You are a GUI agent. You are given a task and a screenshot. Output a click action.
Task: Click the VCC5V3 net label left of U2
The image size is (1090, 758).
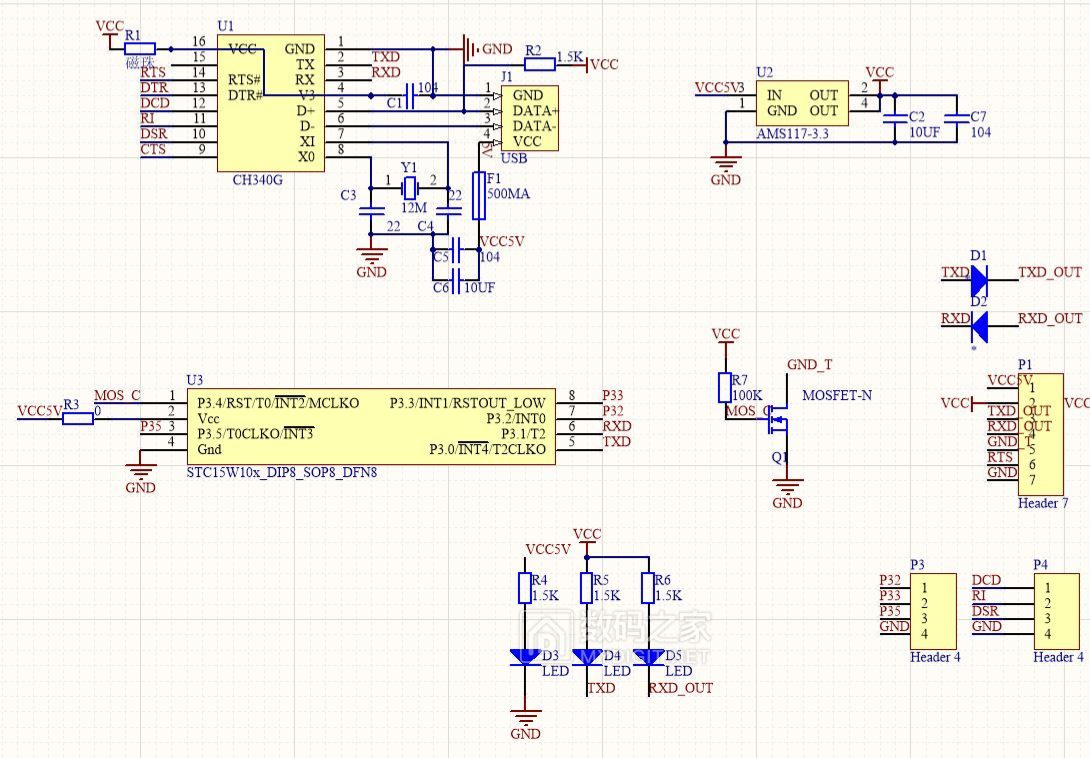(719, 88)
